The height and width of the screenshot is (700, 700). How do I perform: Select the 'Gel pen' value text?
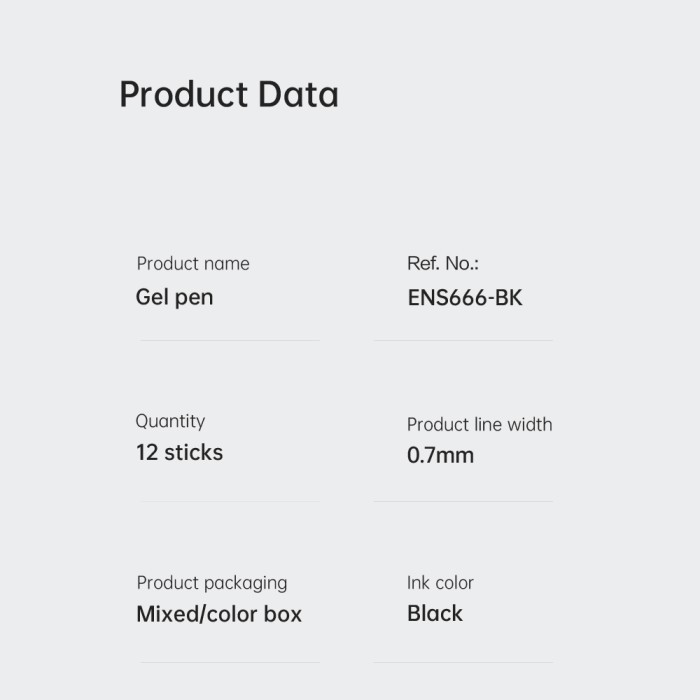(x=174, y=297)
